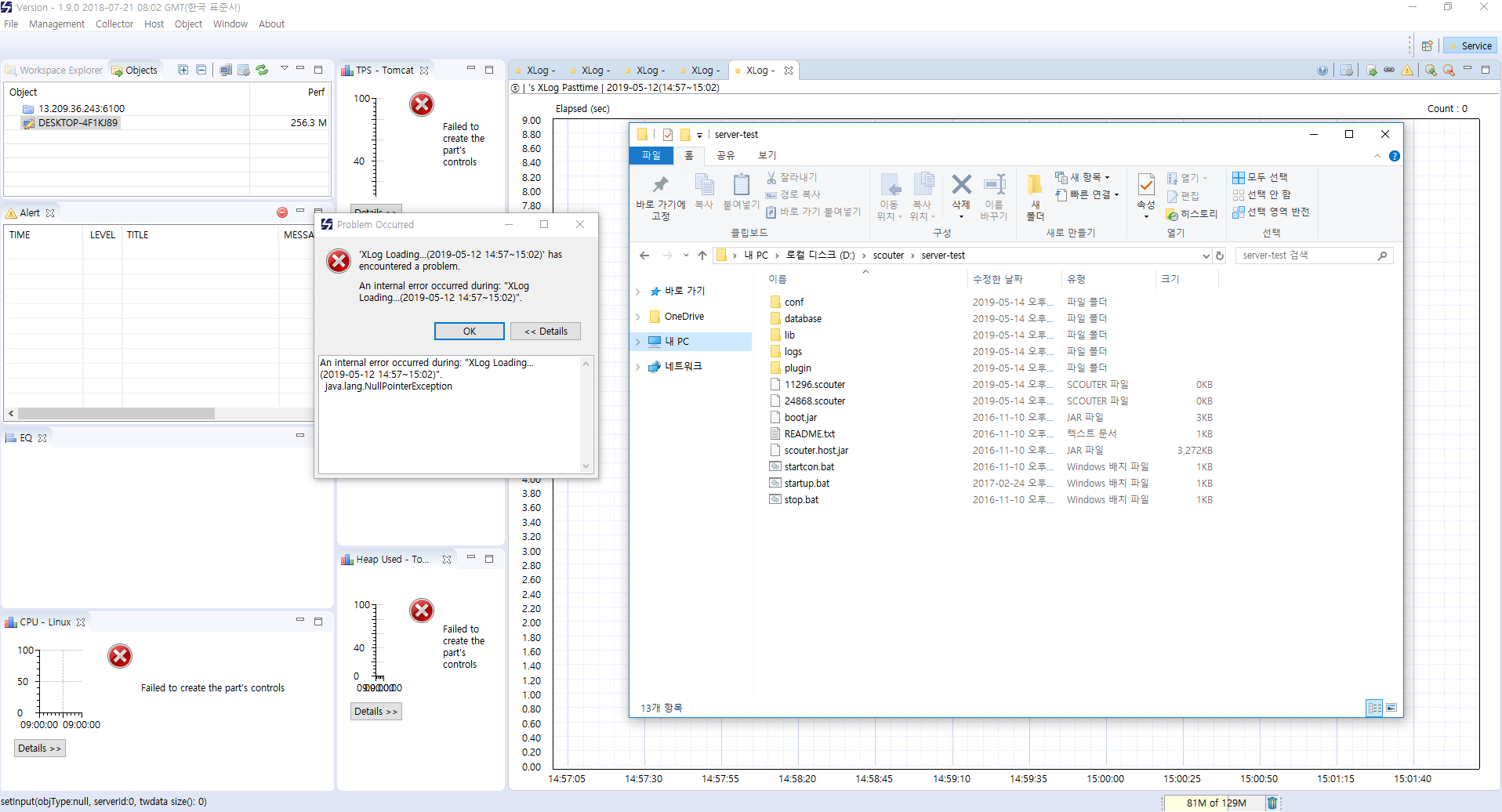
Task: Open the Collector menu
Action: pos(114,24)
